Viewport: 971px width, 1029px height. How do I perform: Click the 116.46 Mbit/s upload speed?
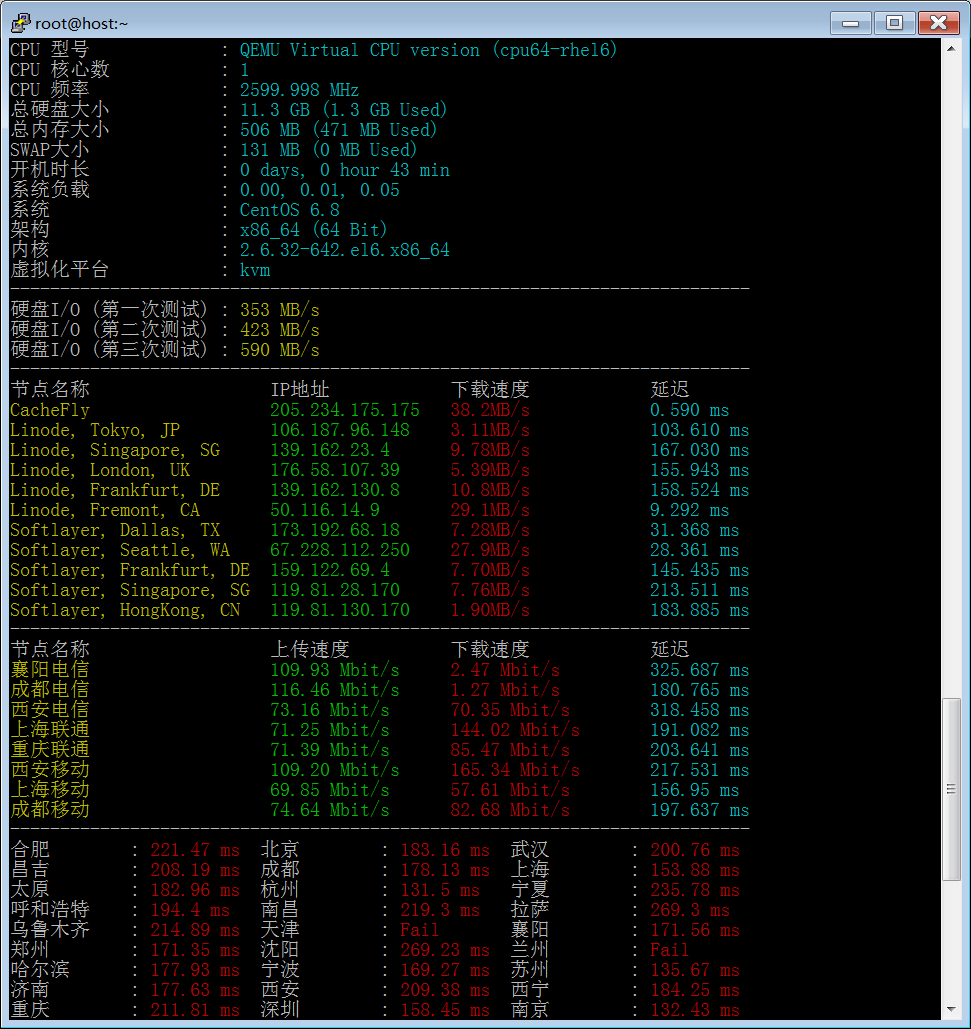[x=335, y=690]
